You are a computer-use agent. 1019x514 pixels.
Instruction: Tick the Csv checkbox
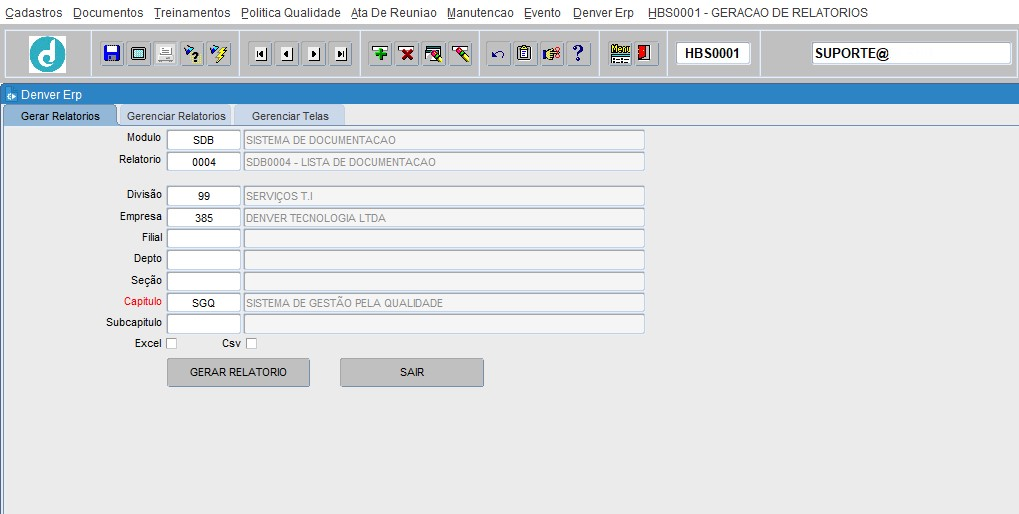pyautogui.click(x=252, y=344)
